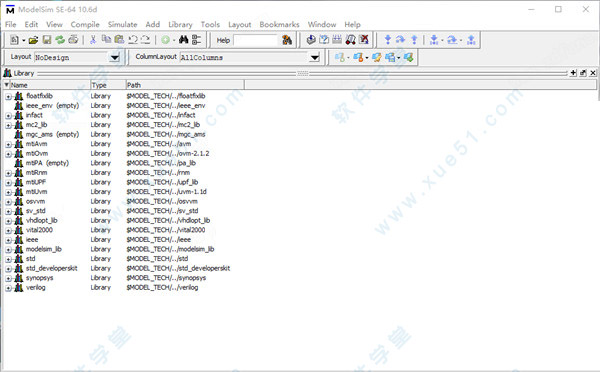Screen dimensions: 600x372
Task: Undock the Library pane
Action: coord(583,73)
